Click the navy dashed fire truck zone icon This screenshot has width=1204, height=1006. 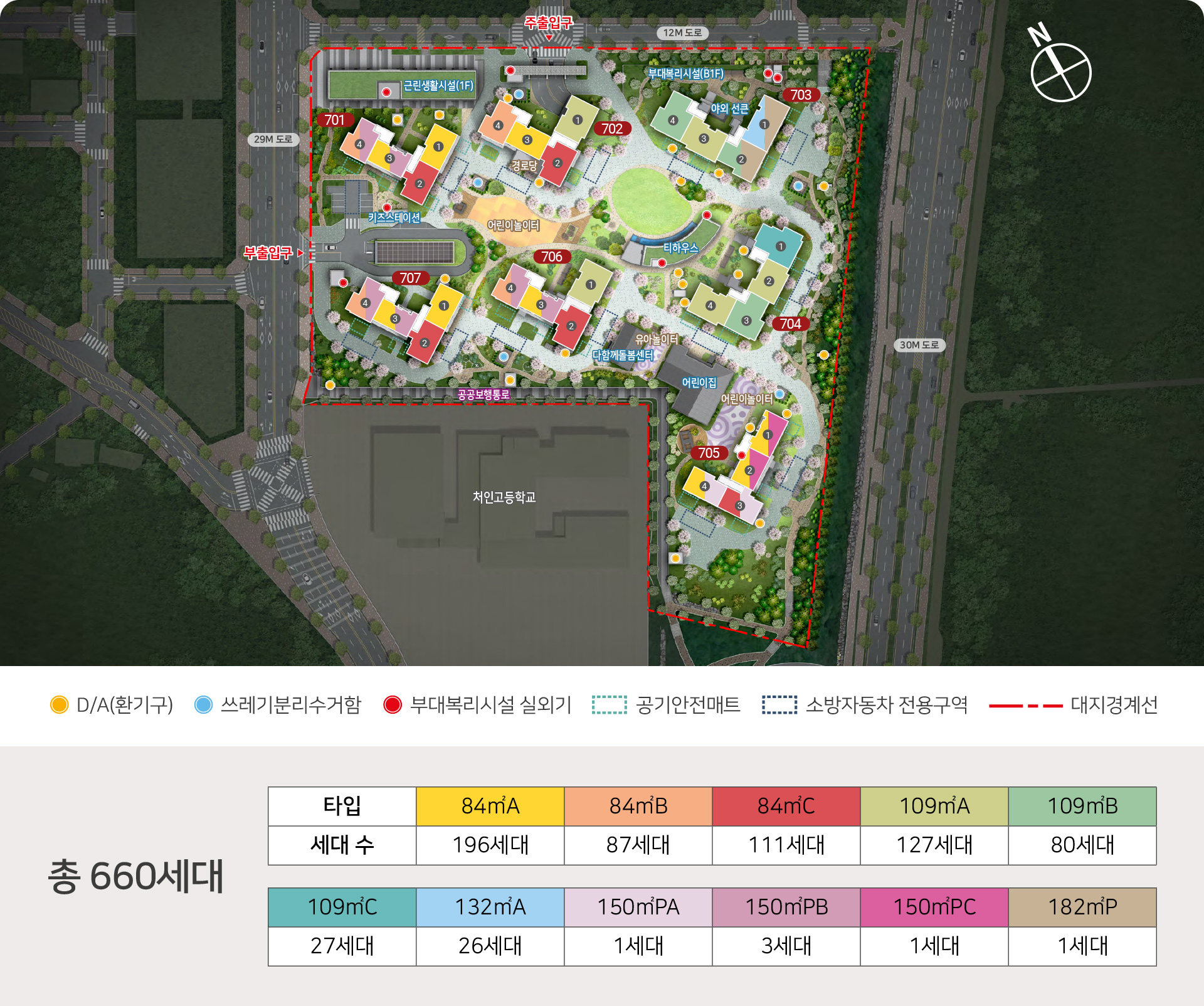pos(779,704)
